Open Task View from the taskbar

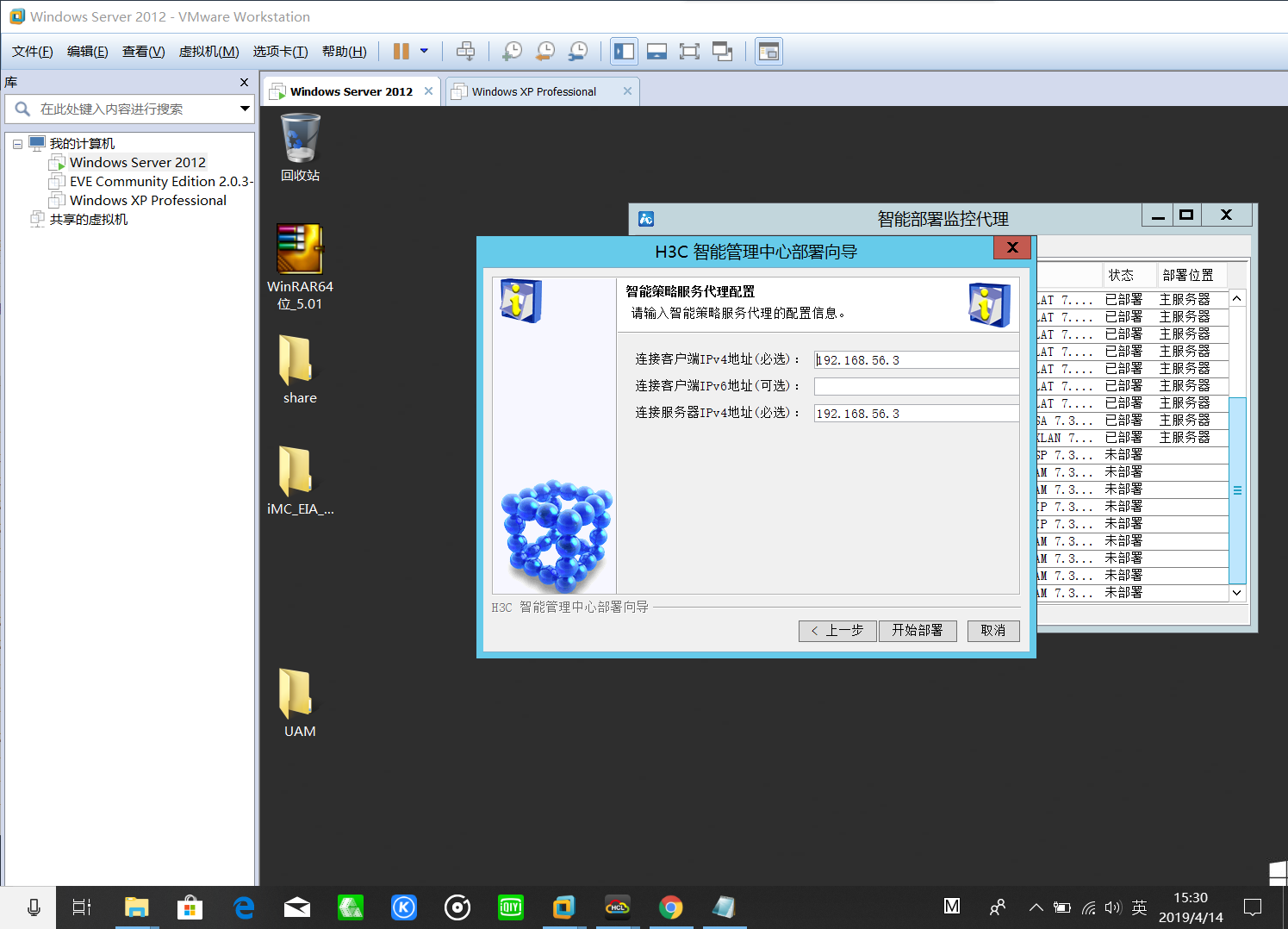(x=81, y=907)
